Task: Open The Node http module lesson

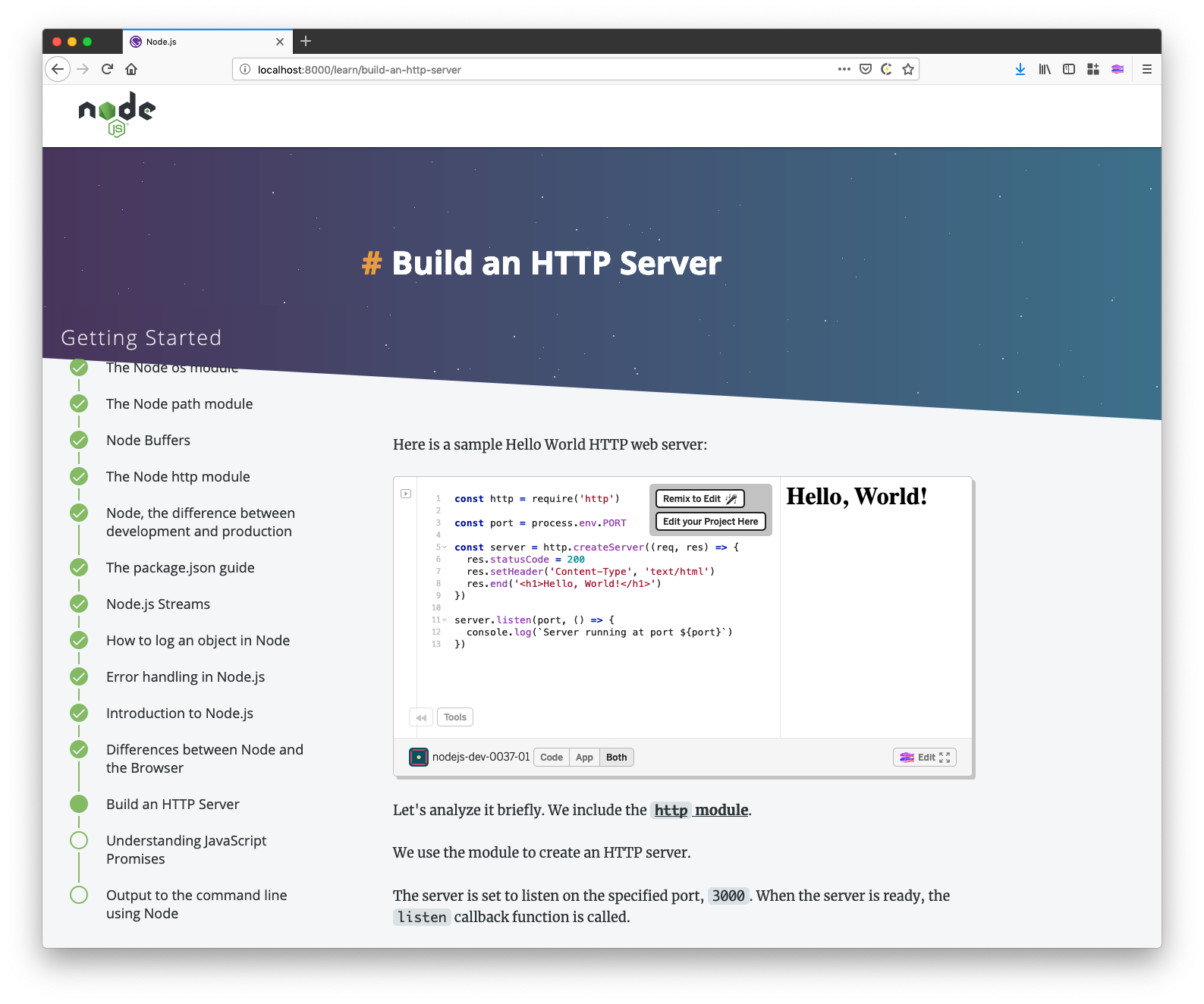Action: pyautogui.click(x=178, y=476)
